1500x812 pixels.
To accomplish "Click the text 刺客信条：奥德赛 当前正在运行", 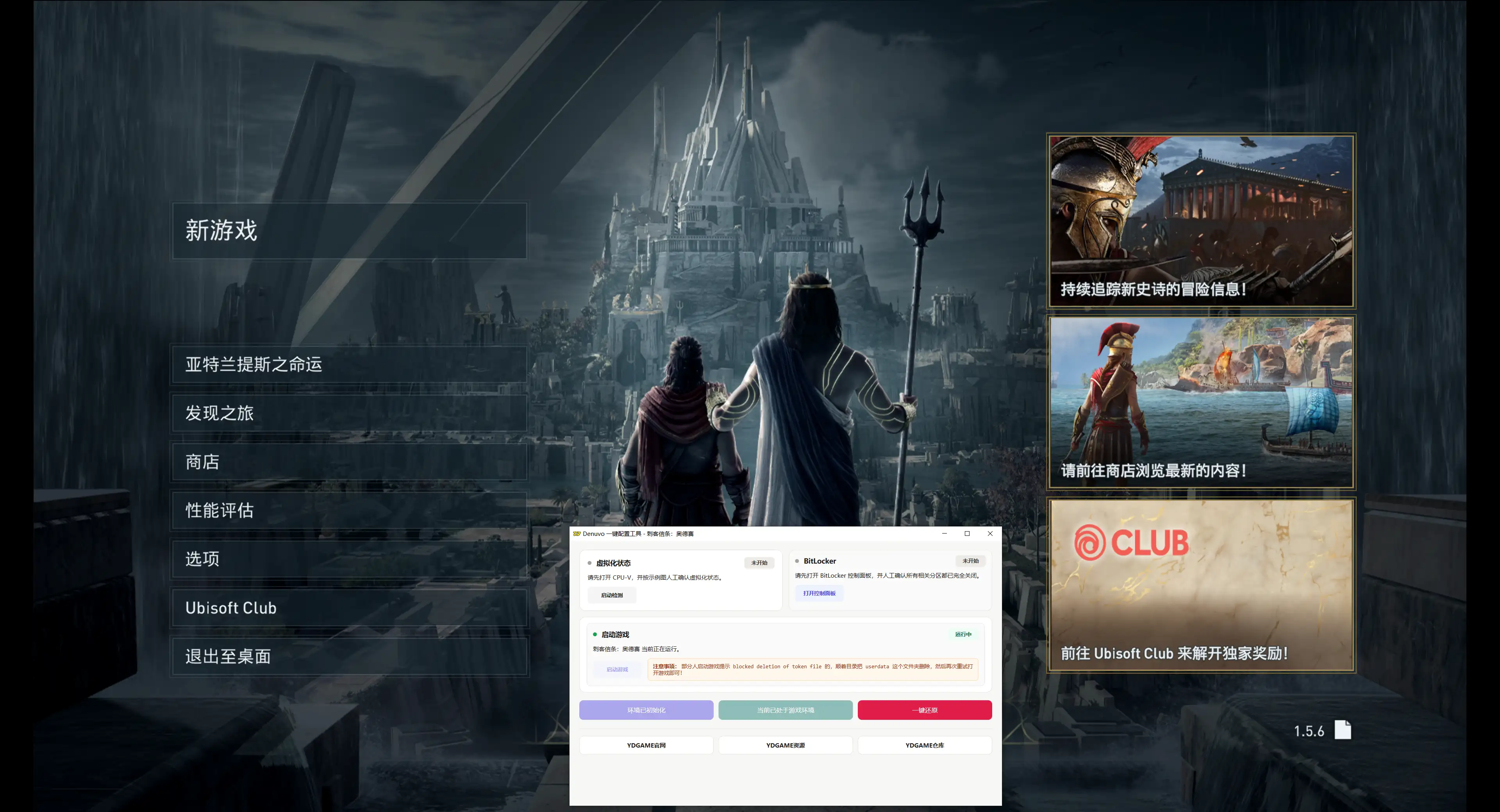I will pos(636,649).
